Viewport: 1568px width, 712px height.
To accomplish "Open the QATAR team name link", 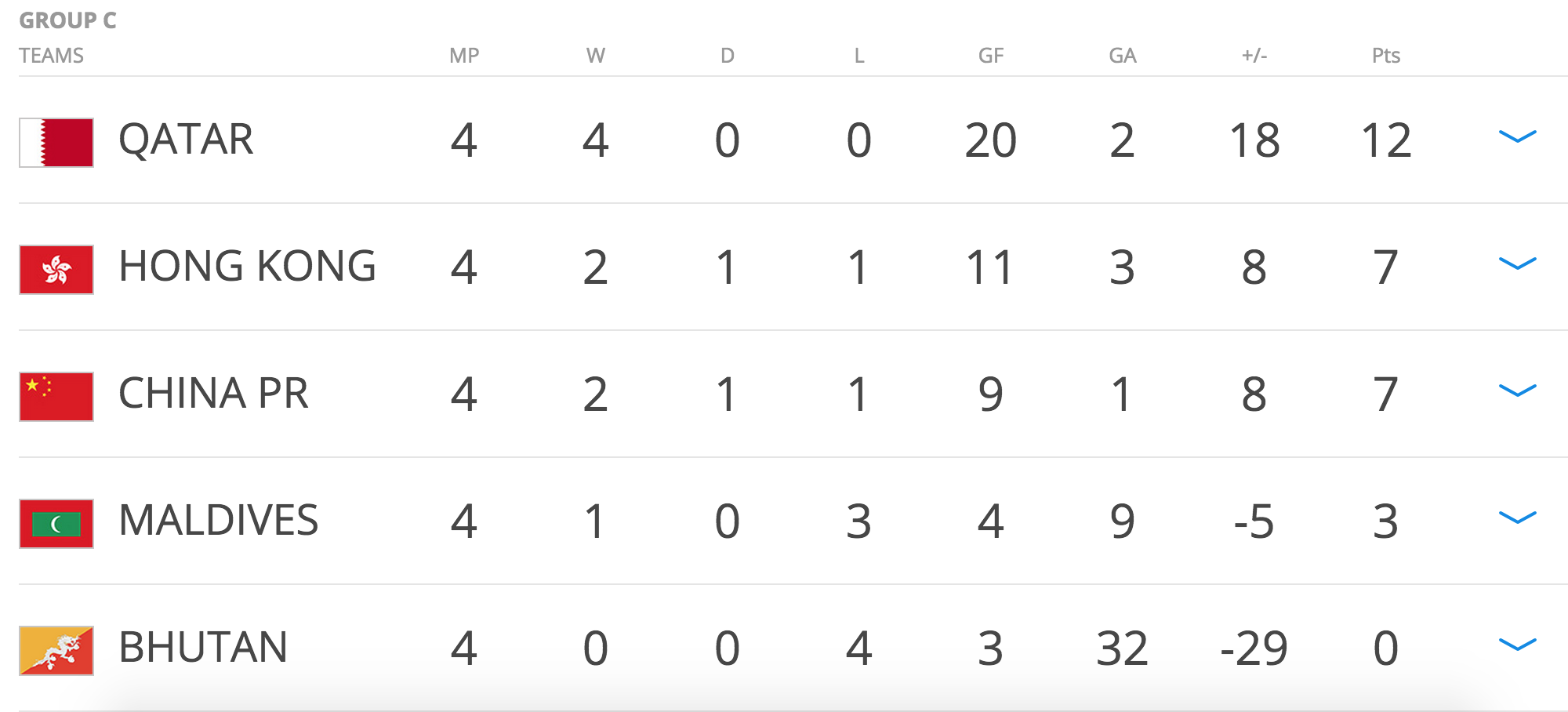I will 186,140.
